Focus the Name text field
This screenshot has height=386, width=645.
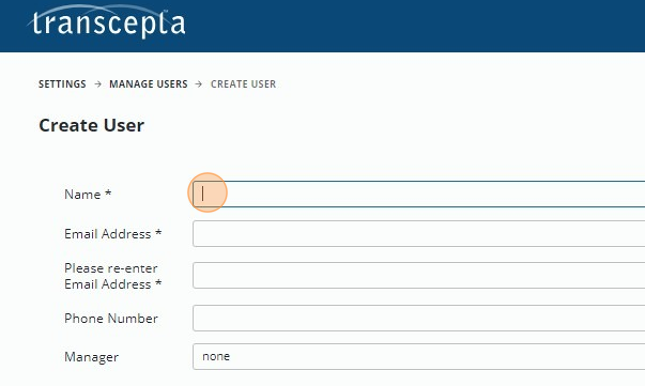pos(419,194)
